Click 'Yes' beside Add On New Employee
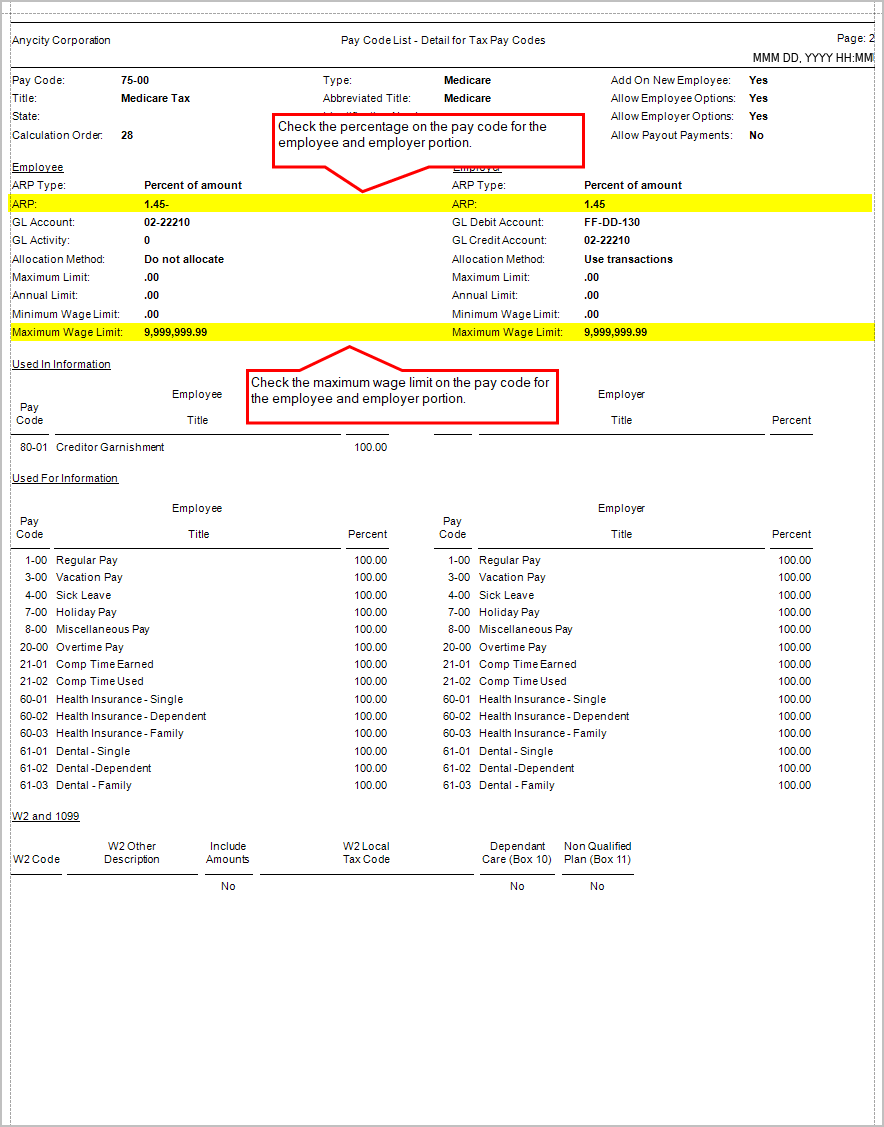884x1127 pixels. (x=758, y=80)
